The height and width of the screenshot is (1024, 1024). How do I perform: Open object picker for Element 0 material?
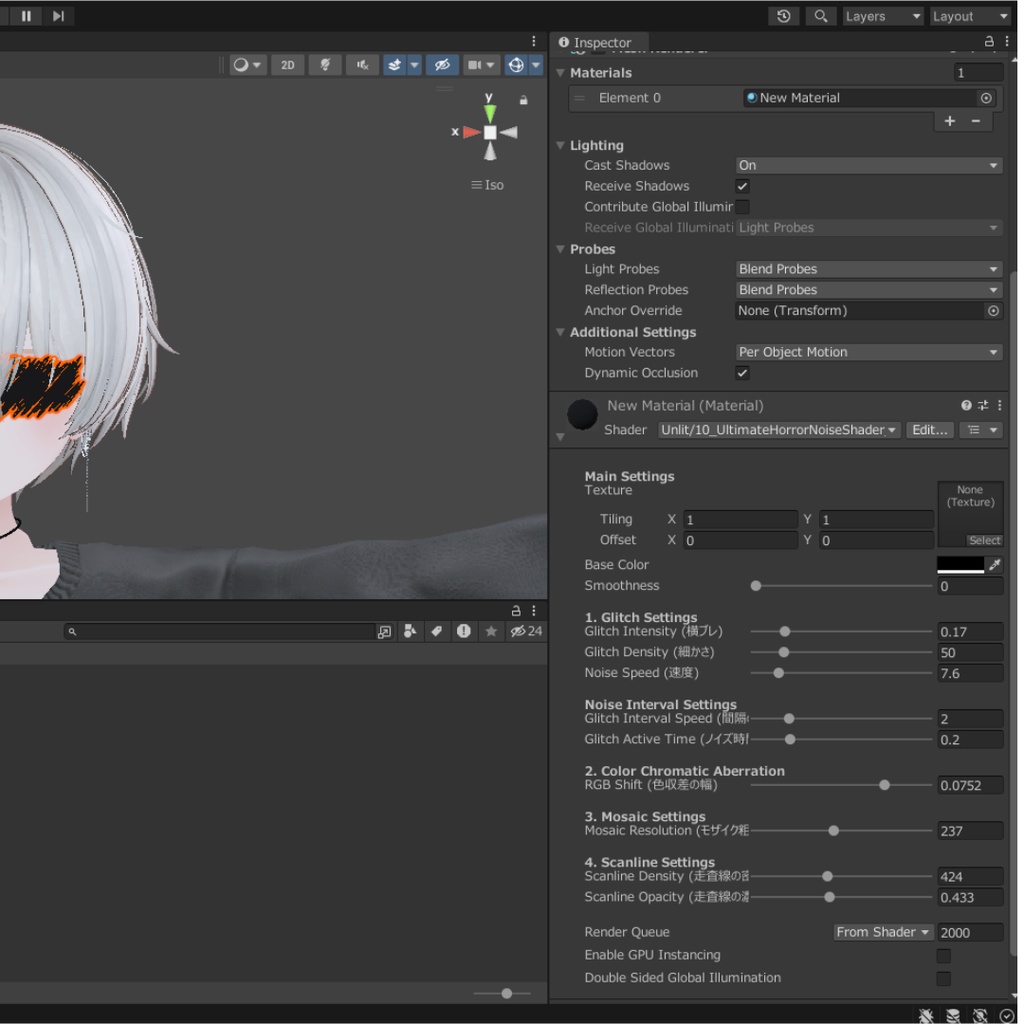click(985, 98)
